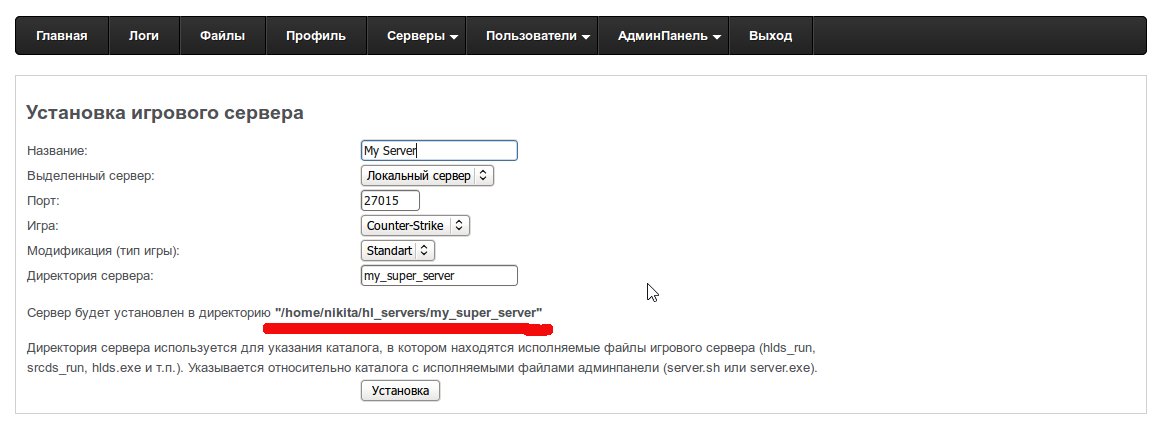1166x438 pixels.
Task: Open the Counter-Strike game selector
Action: [x=415, y=226]
